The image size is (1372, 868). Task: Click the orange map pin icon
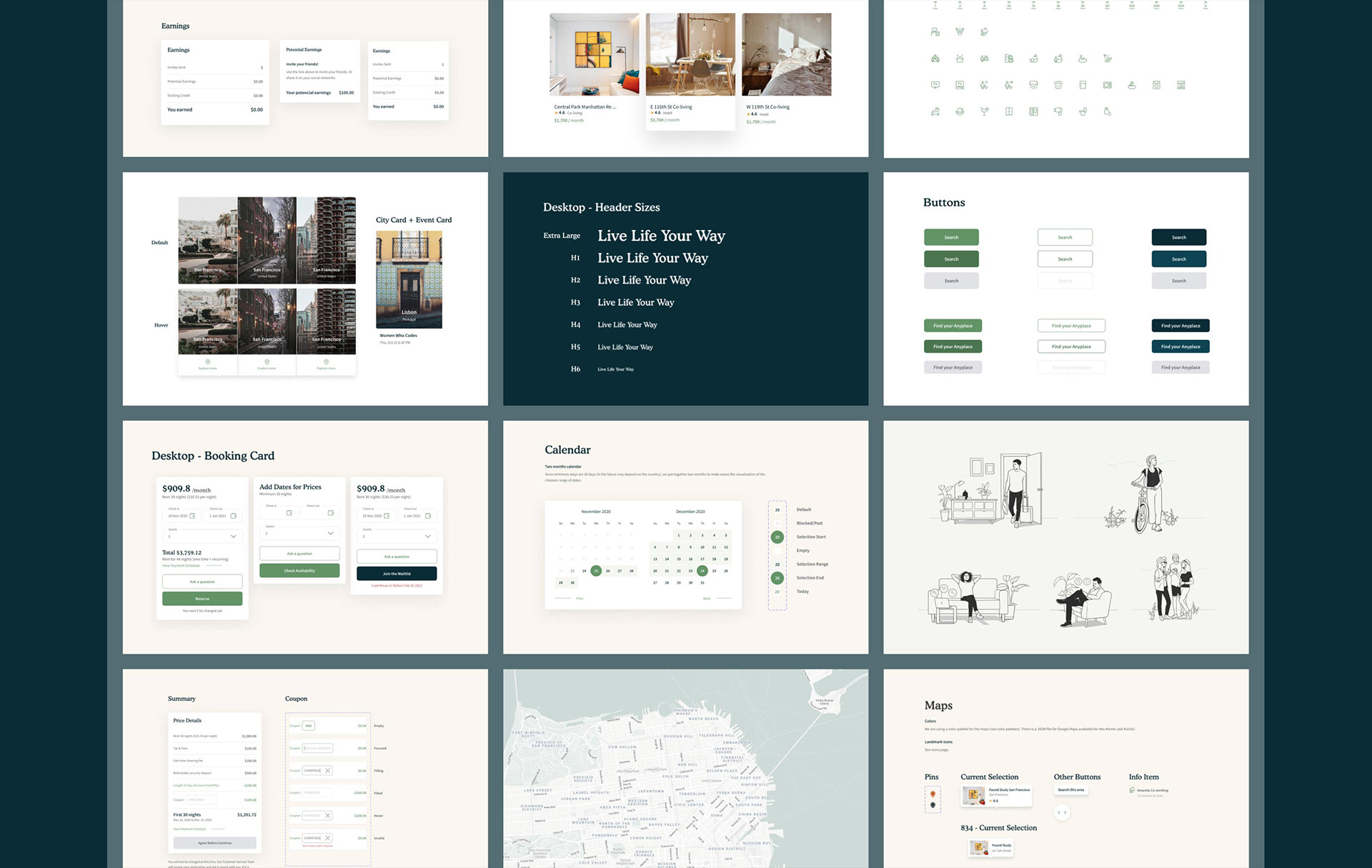pyautogui.click(x=933, y=794)
